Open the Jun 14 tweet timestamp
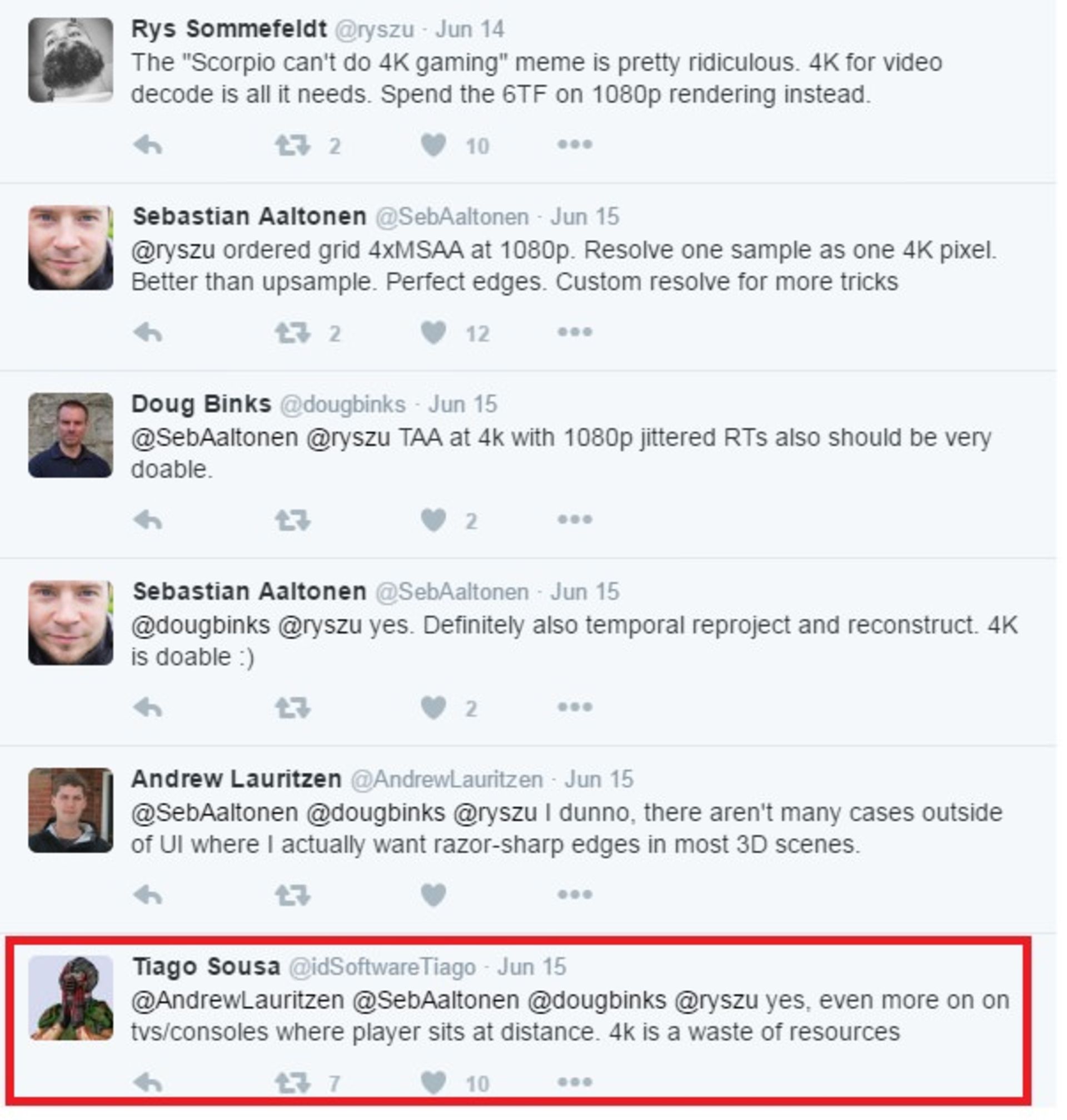Image resolution: width=1067 pixels, height=1120 pixels. (x=469, y=29)
